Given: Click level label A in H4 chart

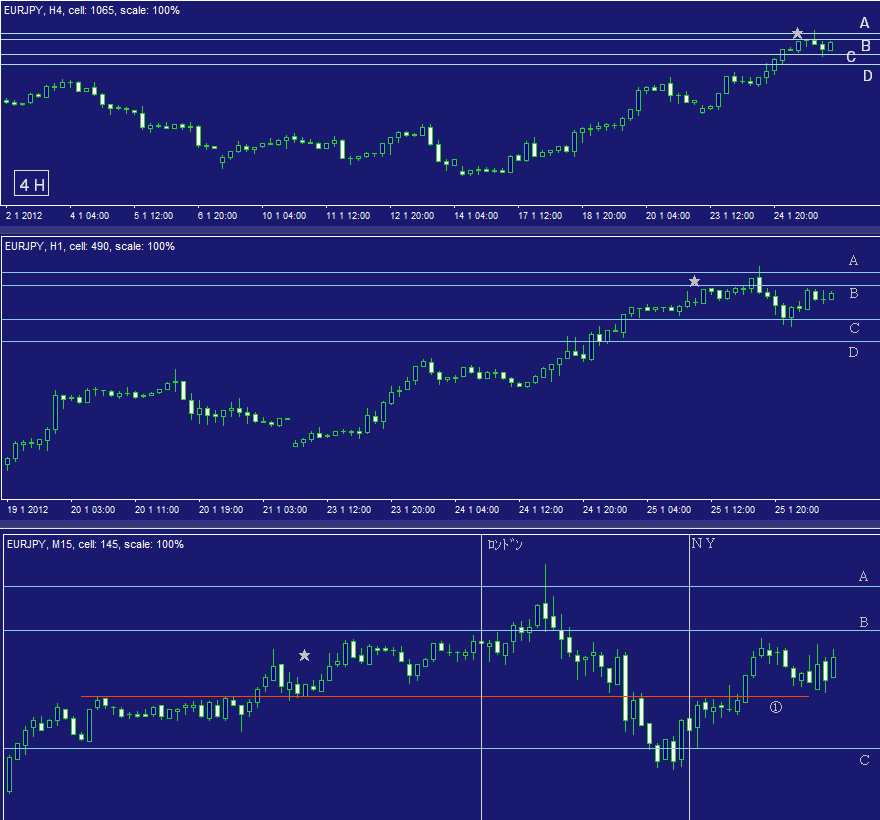Looking at the screenshot, I should tap(864, 22).
